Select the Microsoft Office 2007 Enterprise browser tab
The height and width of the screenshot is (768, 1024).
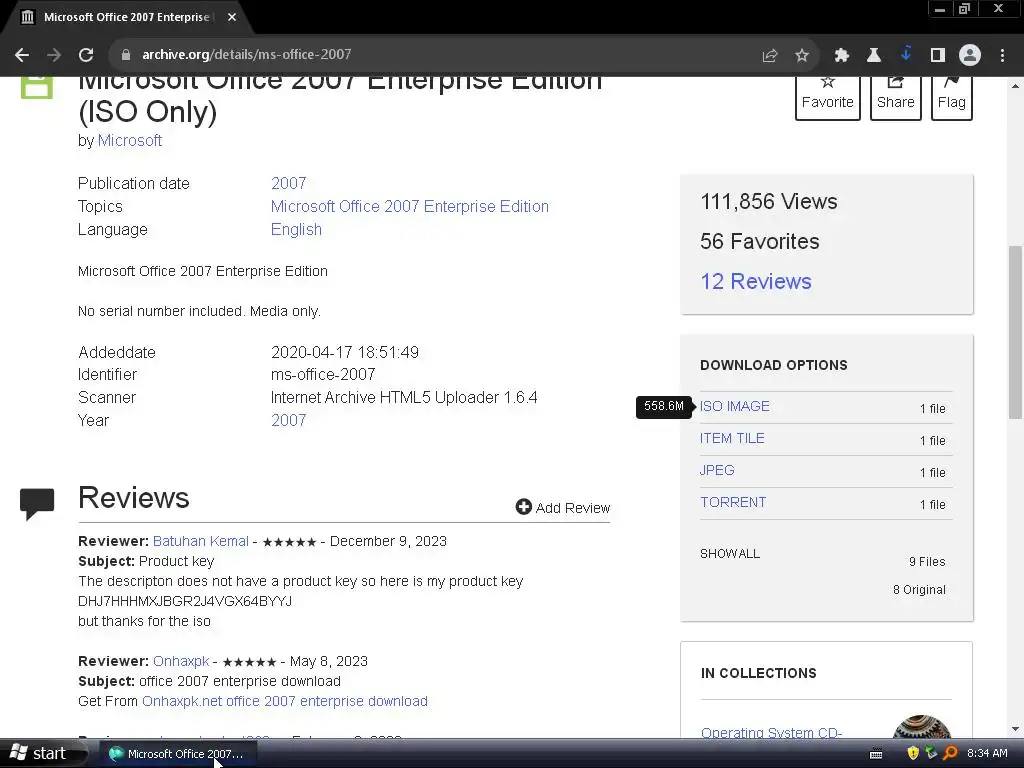point(127,17)
